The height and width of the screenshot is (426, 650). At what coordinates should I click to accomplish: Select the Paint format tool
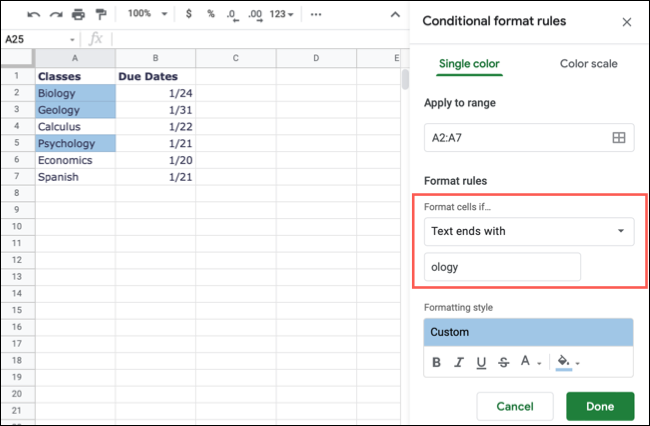[x=101, y=15]
